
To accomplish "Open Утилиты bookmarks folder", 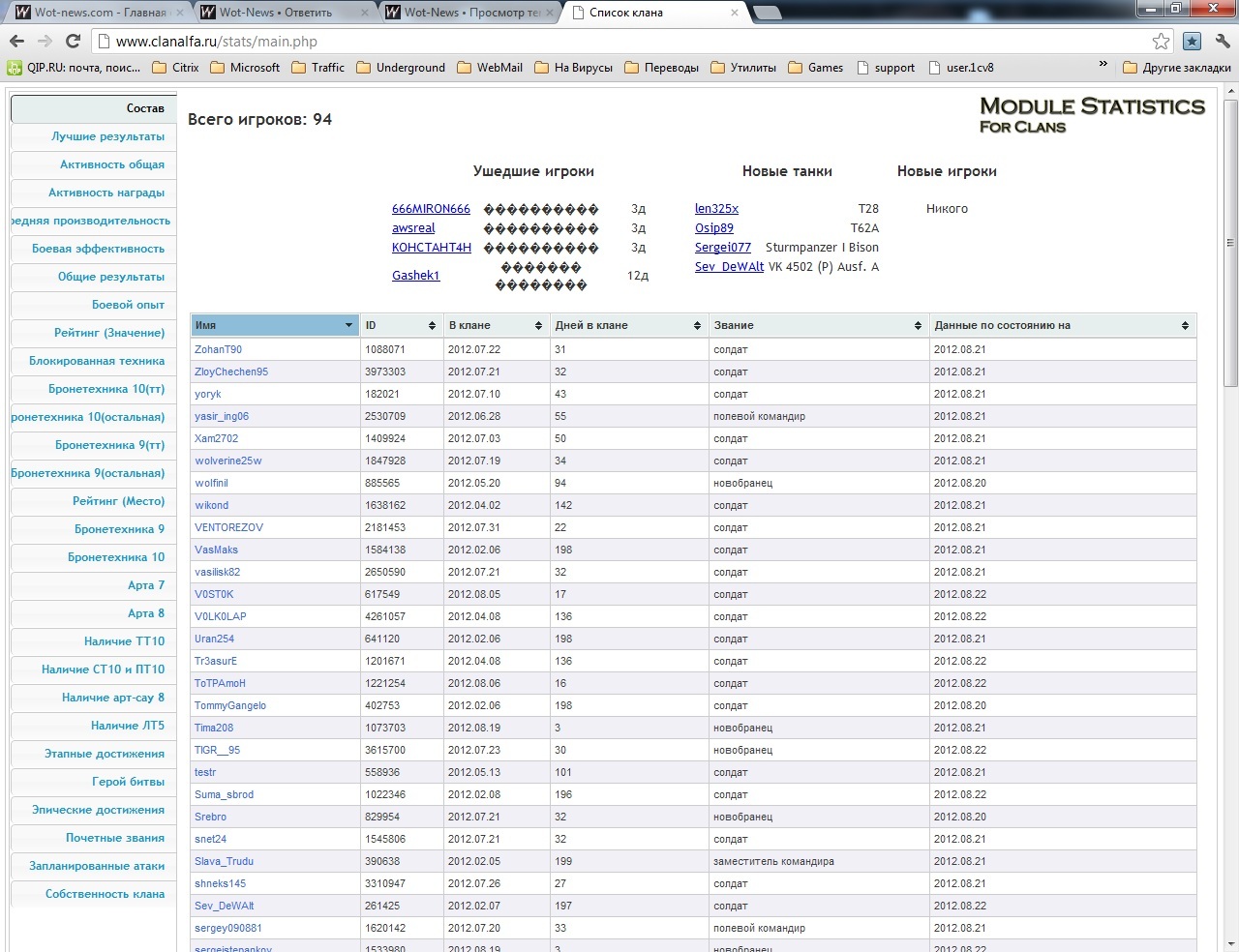I will (x=742, y=68).
